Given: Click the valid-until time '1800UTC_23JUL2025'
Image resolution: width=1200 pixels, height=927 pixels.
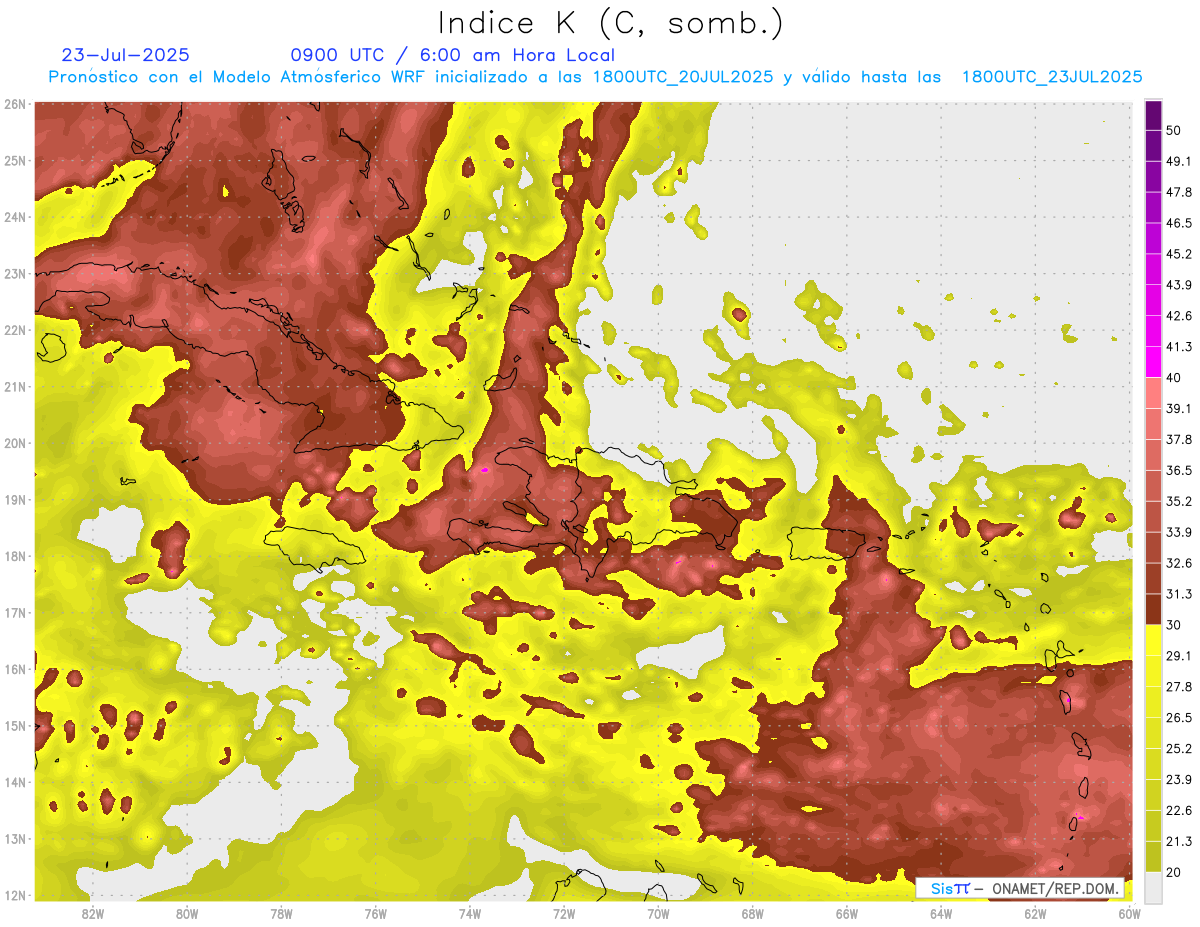Looking at the screenshot, I should (1052, 77).
